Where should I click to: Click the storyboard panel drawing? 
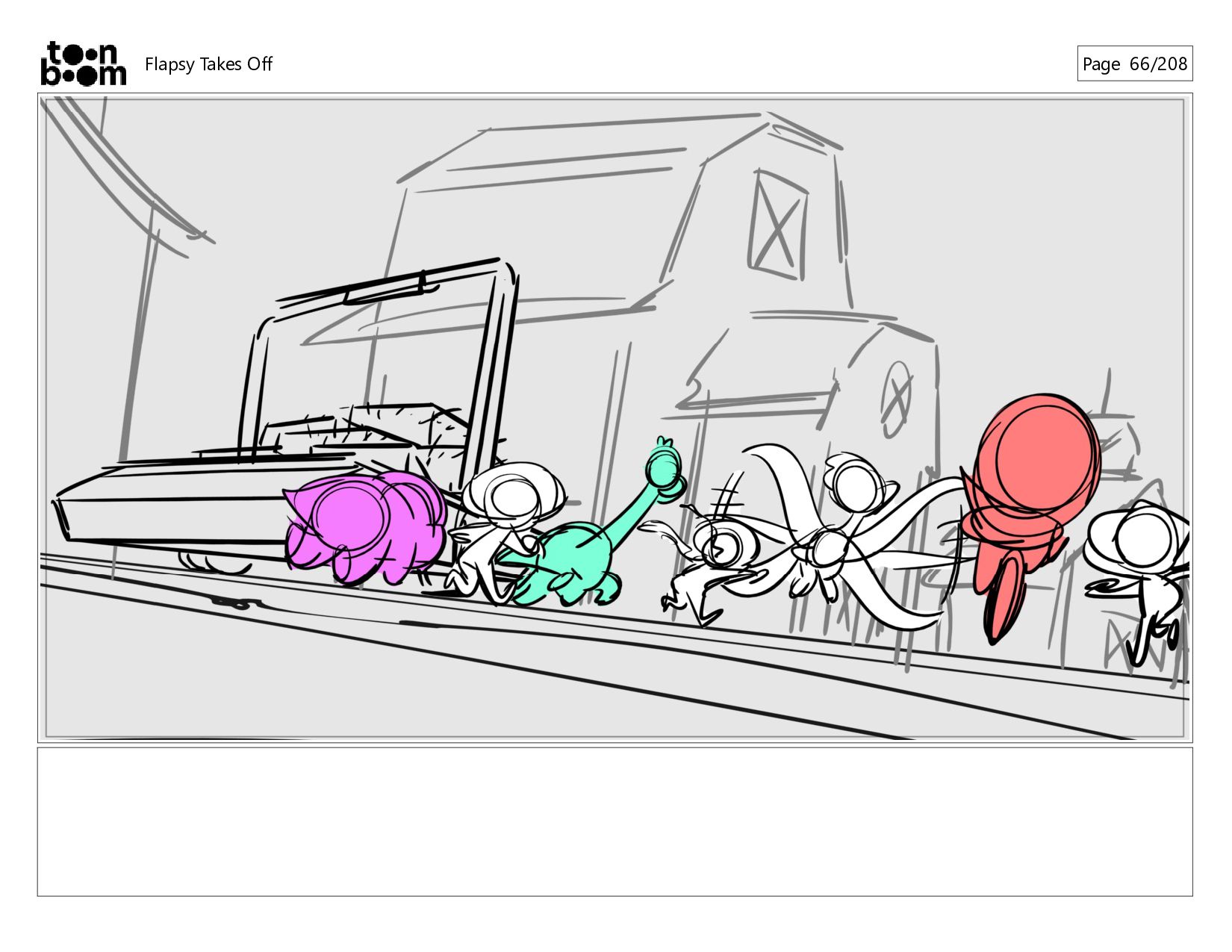[x=615, y=418]
